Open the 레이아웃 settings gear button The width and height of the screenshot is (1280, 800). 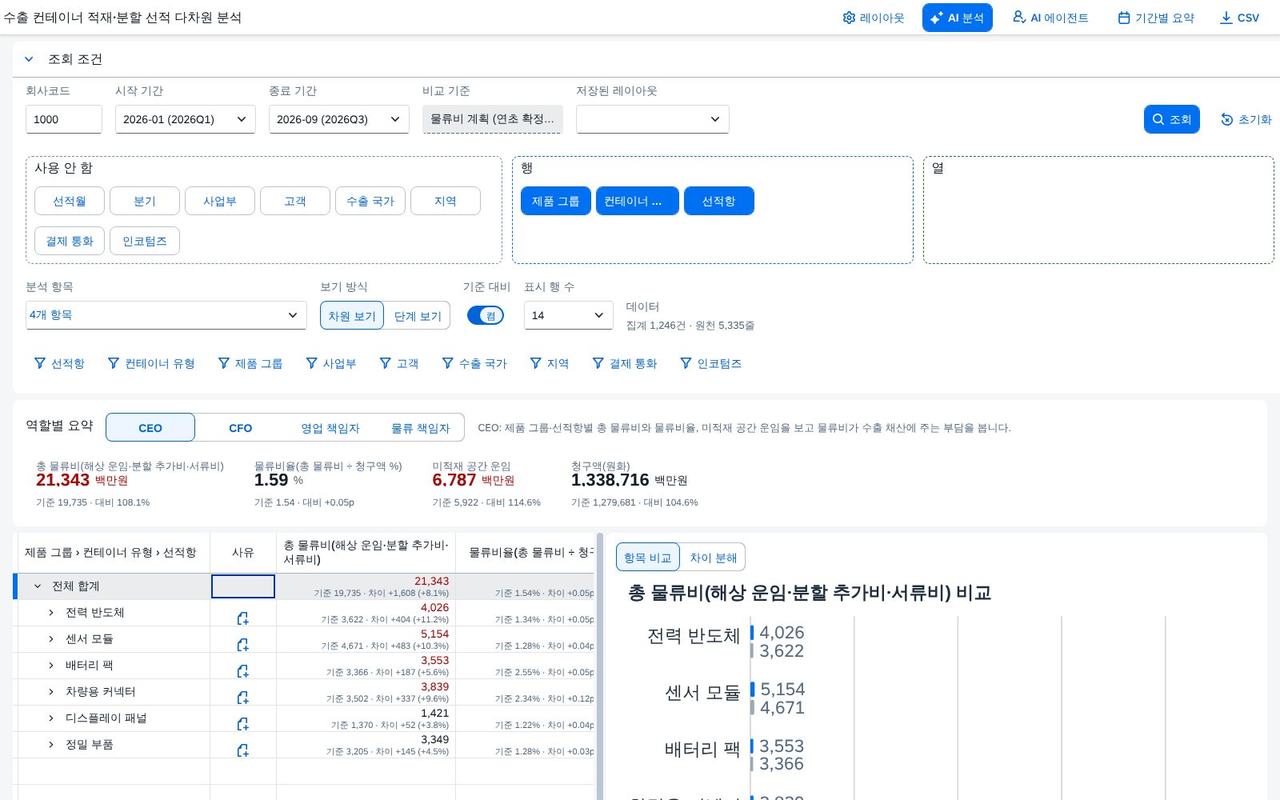[873, 18]
